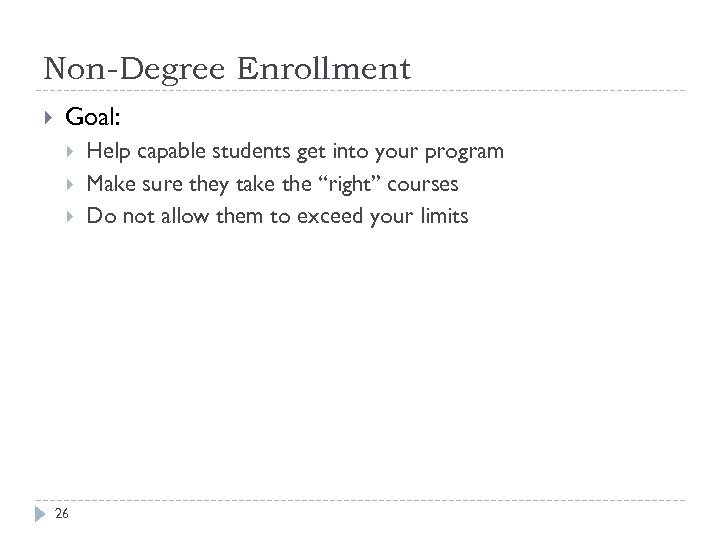This screenshot has height=540, width=720.
Task: Click the triangle marker beside slide number 26
Action: [41, 514]
